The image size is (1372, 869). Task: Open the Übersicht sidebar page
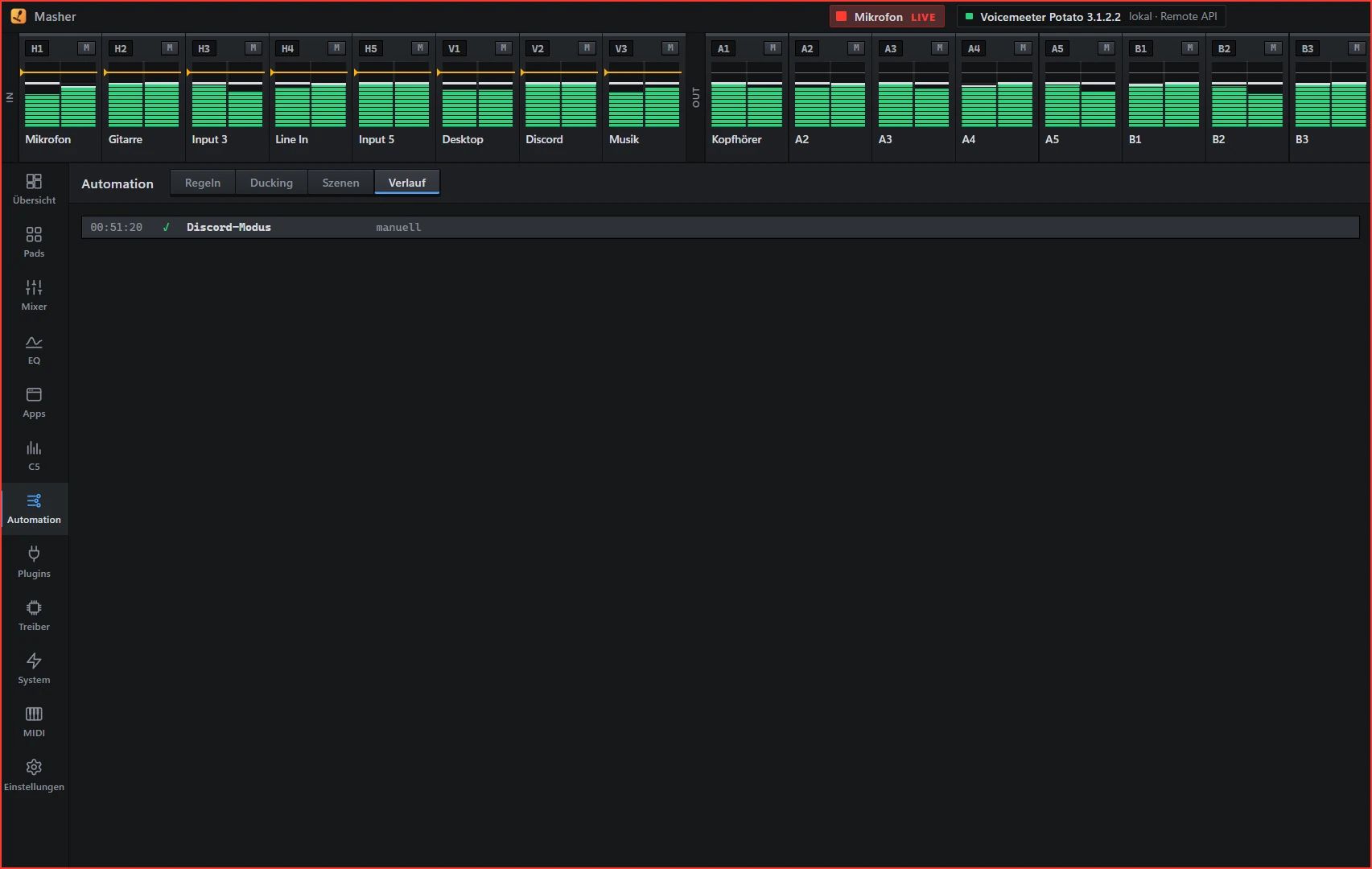[34, 189]
